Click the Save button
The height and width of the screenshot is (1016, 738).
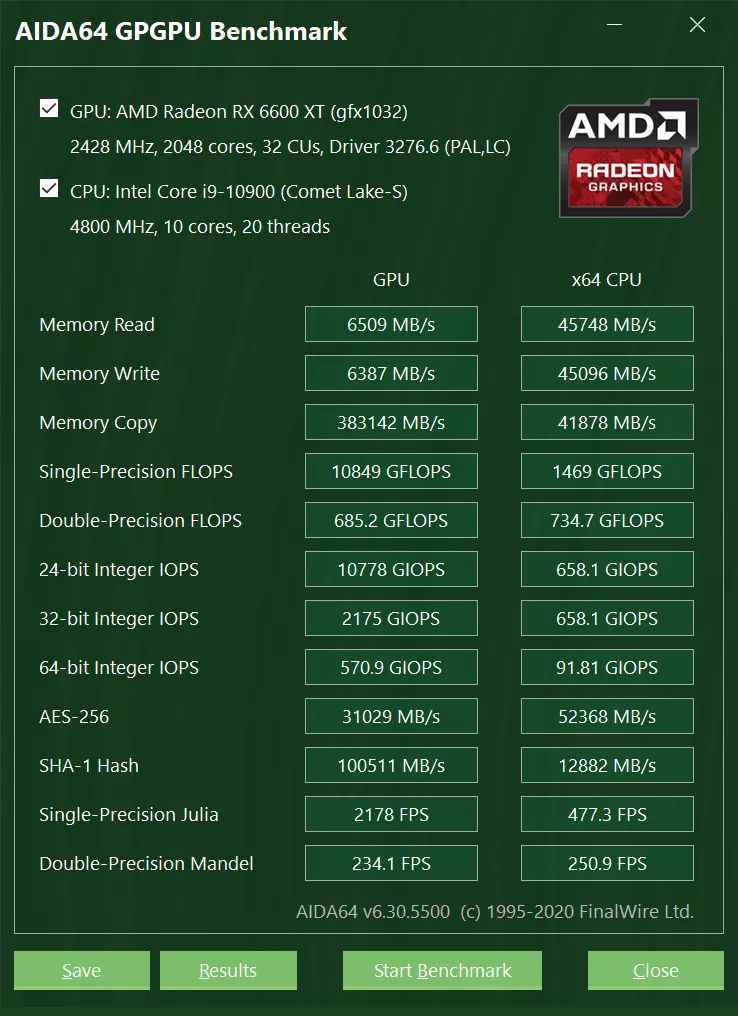tap(82, 970)
